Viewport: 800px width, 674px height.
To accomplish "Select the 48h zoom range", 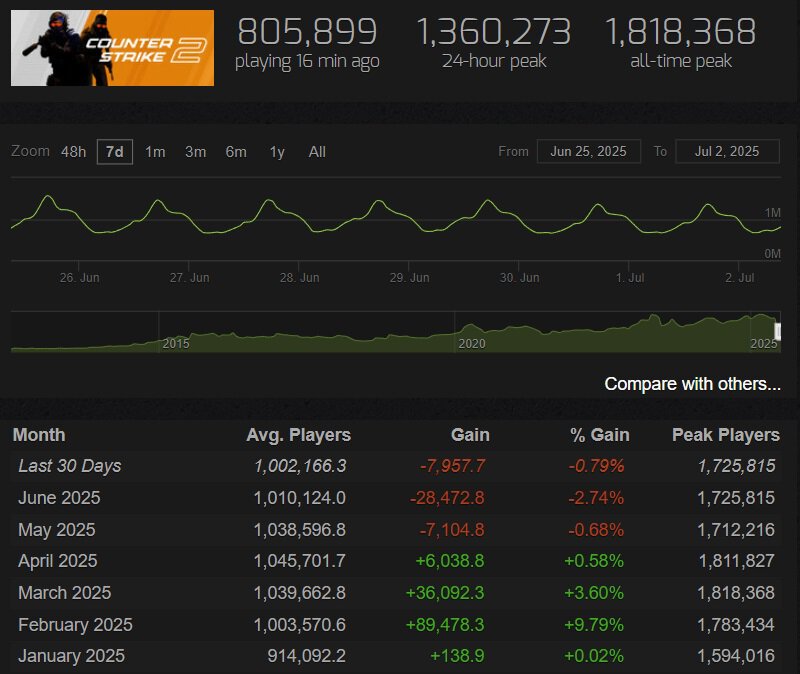I will [x=73, y=152].
